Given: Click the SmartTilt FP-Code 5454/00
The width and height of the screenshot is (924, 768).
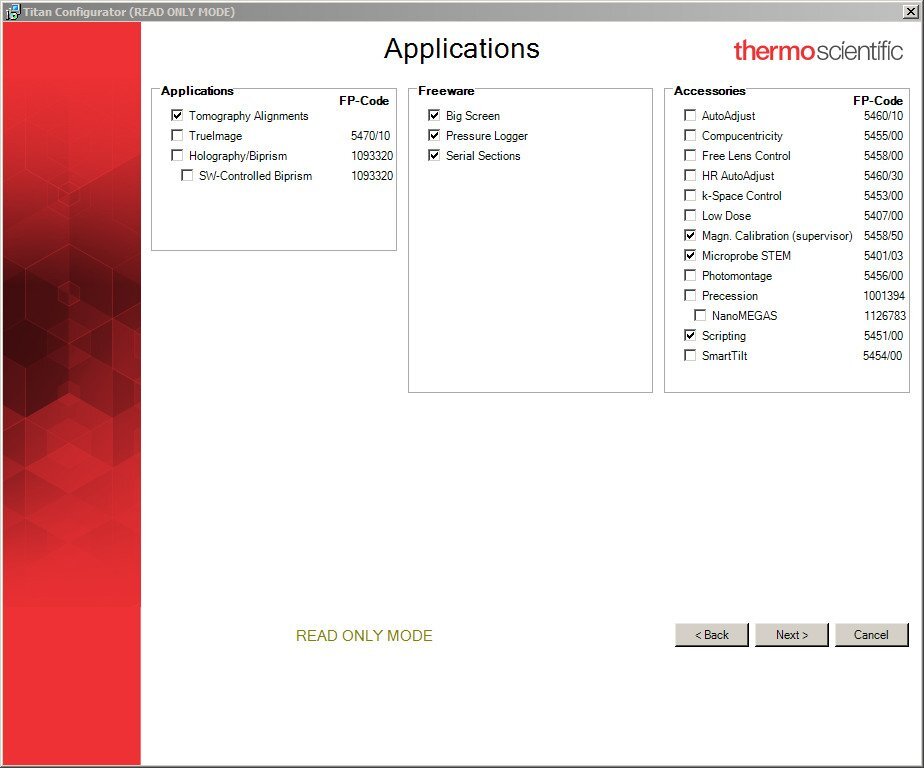Looking at the screenshot, I should (x=882, y=356).
